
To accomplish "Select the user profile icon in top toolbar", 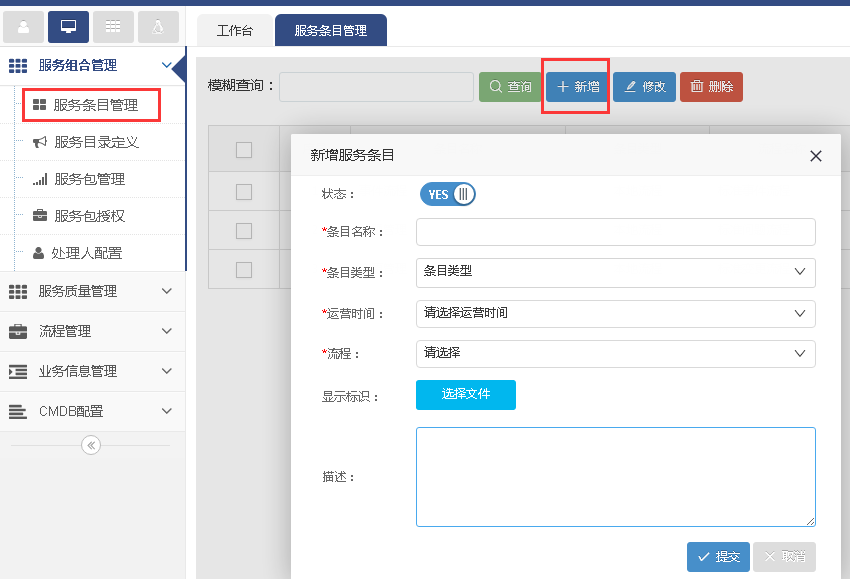I will [x=22, y=26].
